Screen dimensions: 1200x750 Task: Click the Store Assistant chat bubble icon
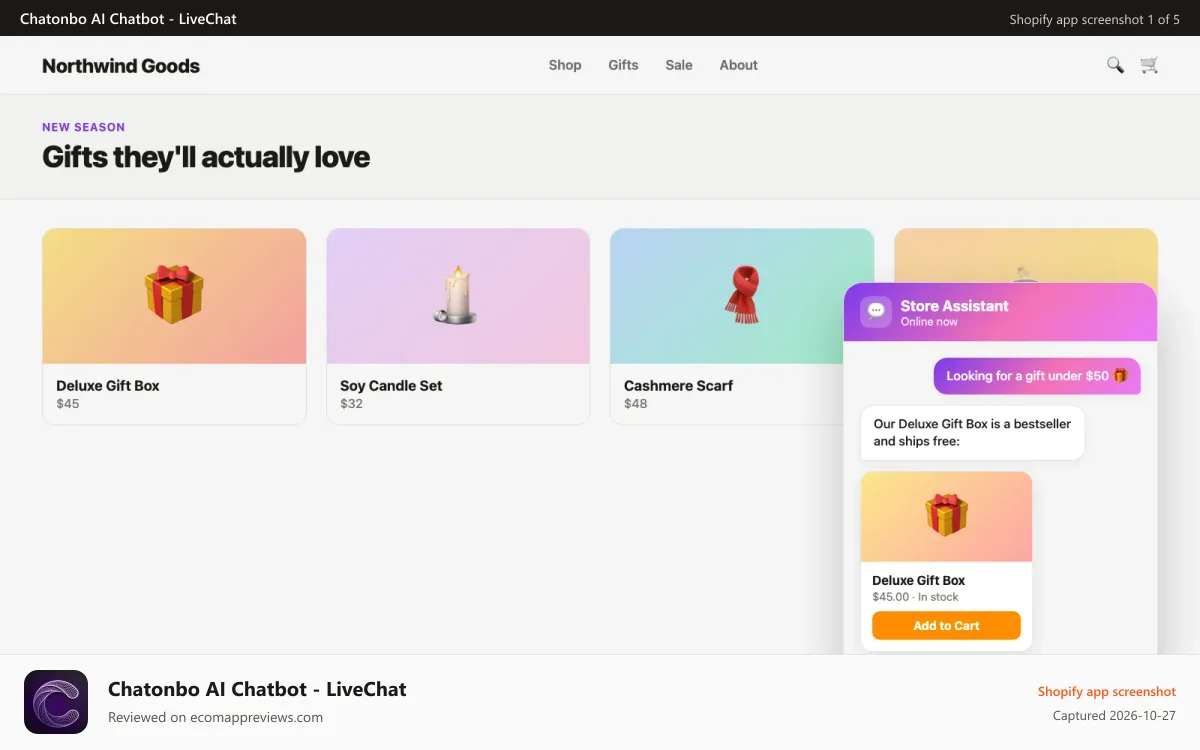pos(876,312)
